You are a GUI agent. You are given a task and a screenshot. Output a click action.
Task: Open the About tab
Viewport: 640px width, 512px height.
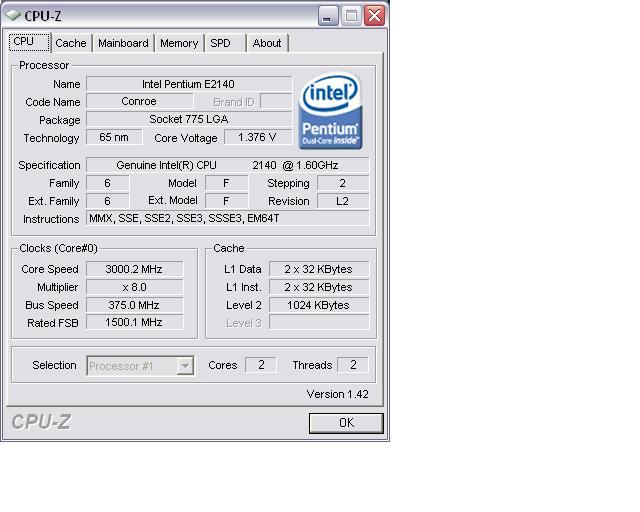(267, 43)
